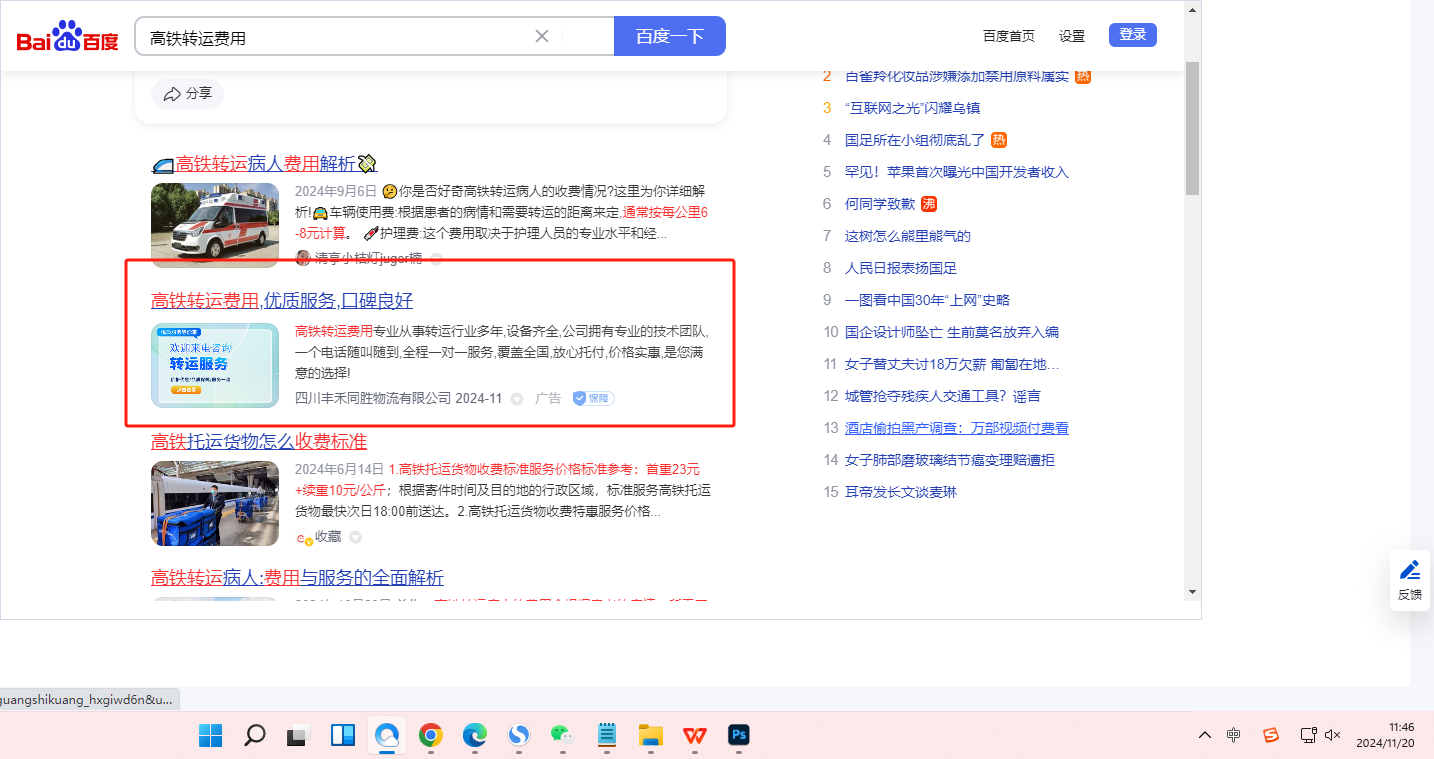The image size is (1434, 759).
Task: Click the 保障 guarantee badge on the ad
Action: point(593,398)
